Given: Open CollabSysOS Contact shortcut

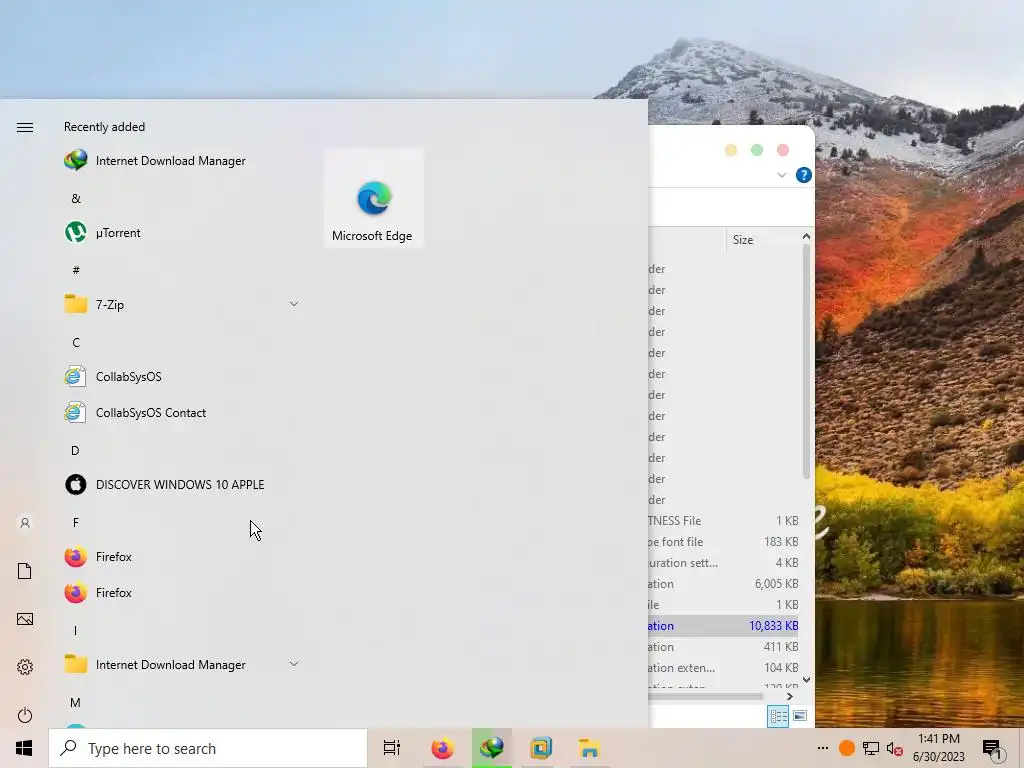Looking at the screenshot, I should 135,413.
